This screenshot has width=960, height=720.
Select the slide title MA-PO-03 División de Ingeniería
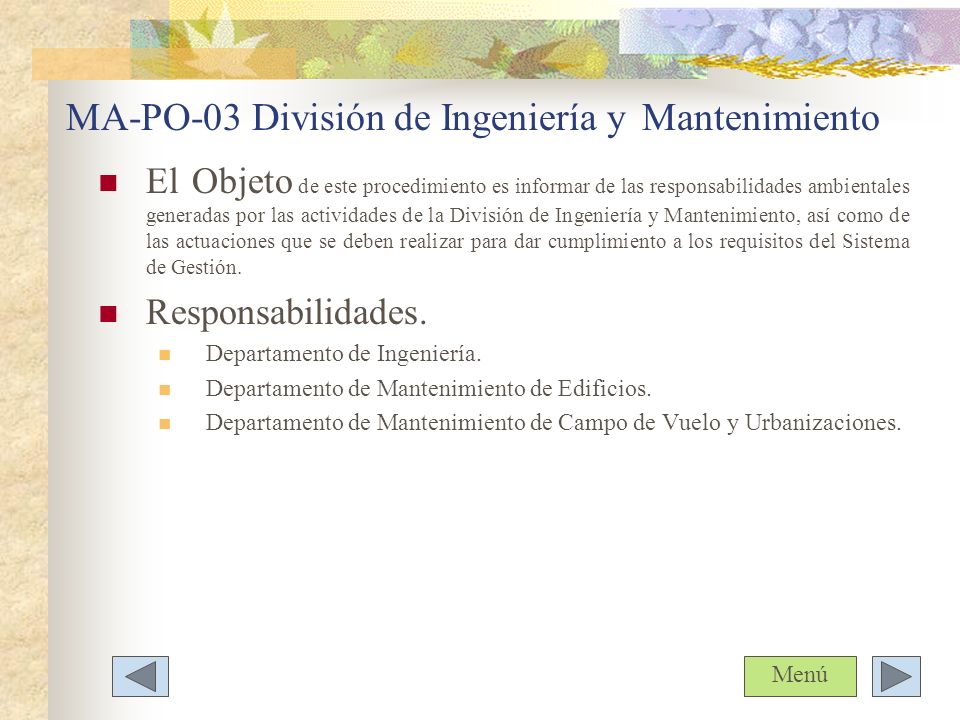[x=473, y=118]
